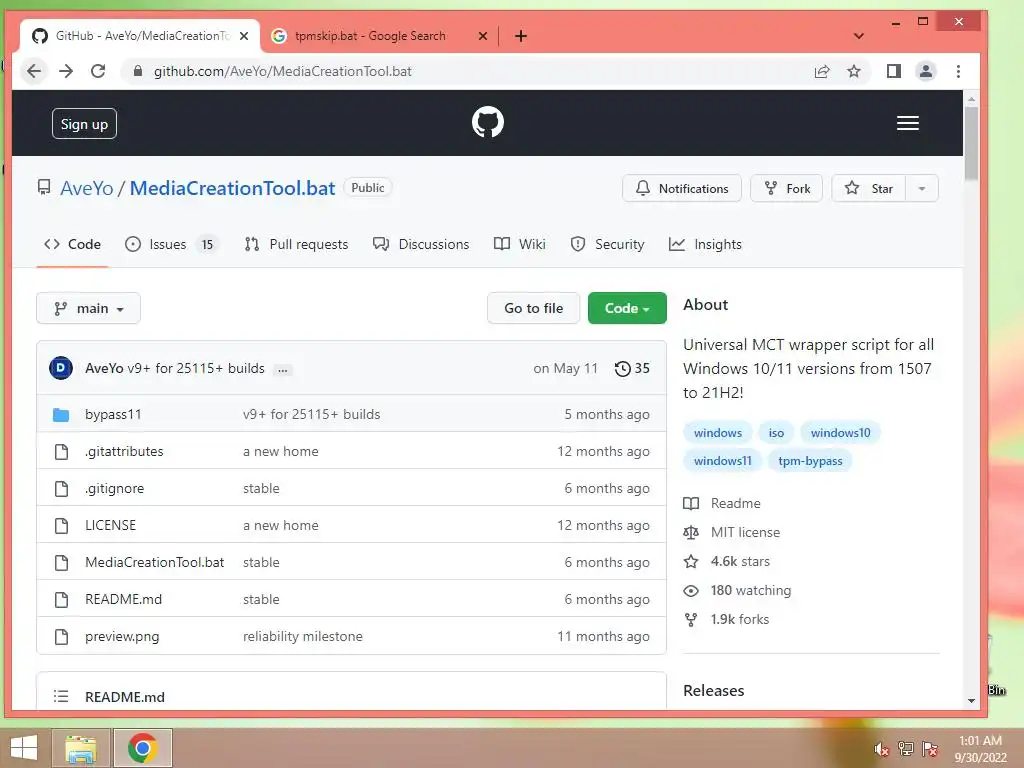
Task: Click the browser back arrow
Action: [x=34, y=71]
